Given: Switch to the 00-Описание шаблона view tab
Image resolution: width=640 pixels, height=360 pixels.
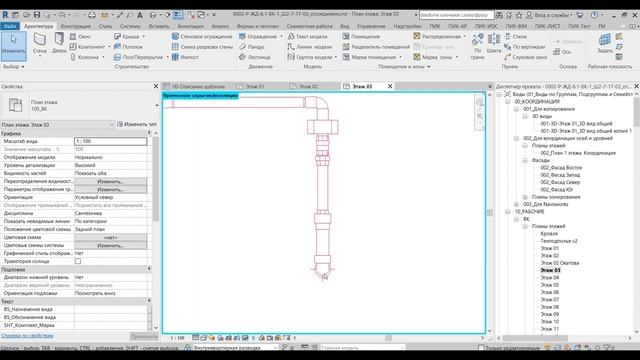Looking at the screenshot, I should [x=198, y=87].
